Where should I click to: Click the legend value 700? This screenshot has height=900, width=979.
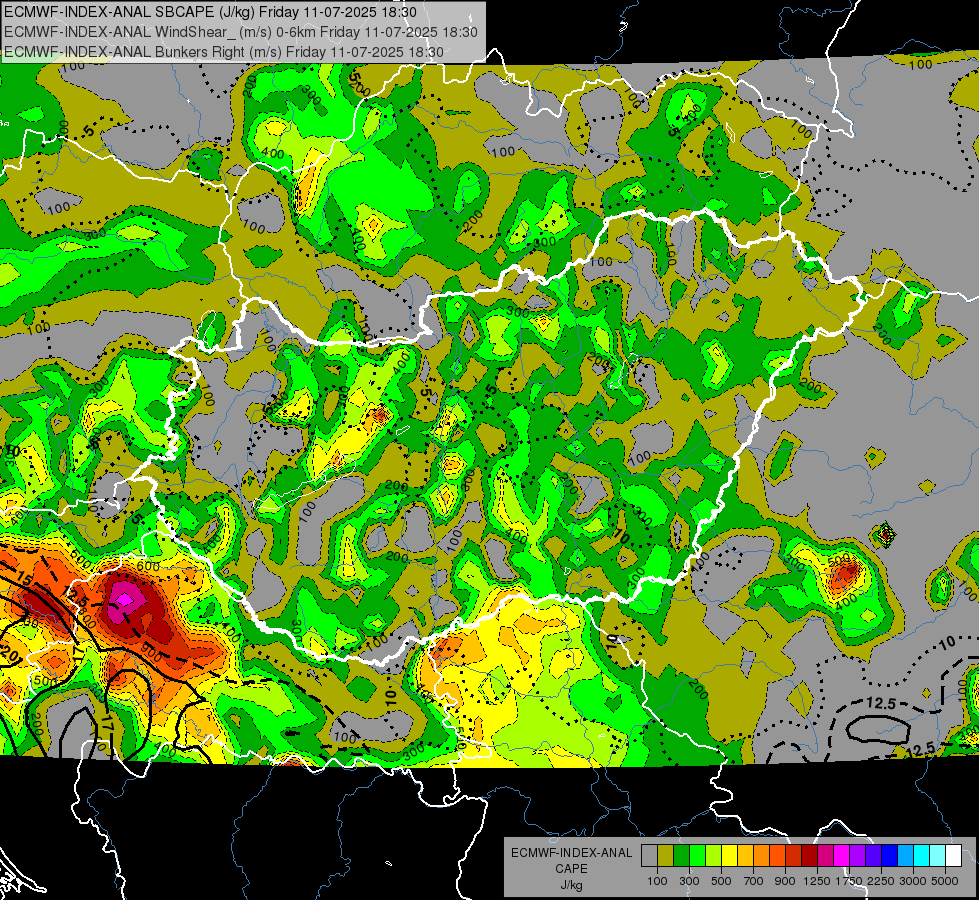pyautogui.click(x=754, y=881)
